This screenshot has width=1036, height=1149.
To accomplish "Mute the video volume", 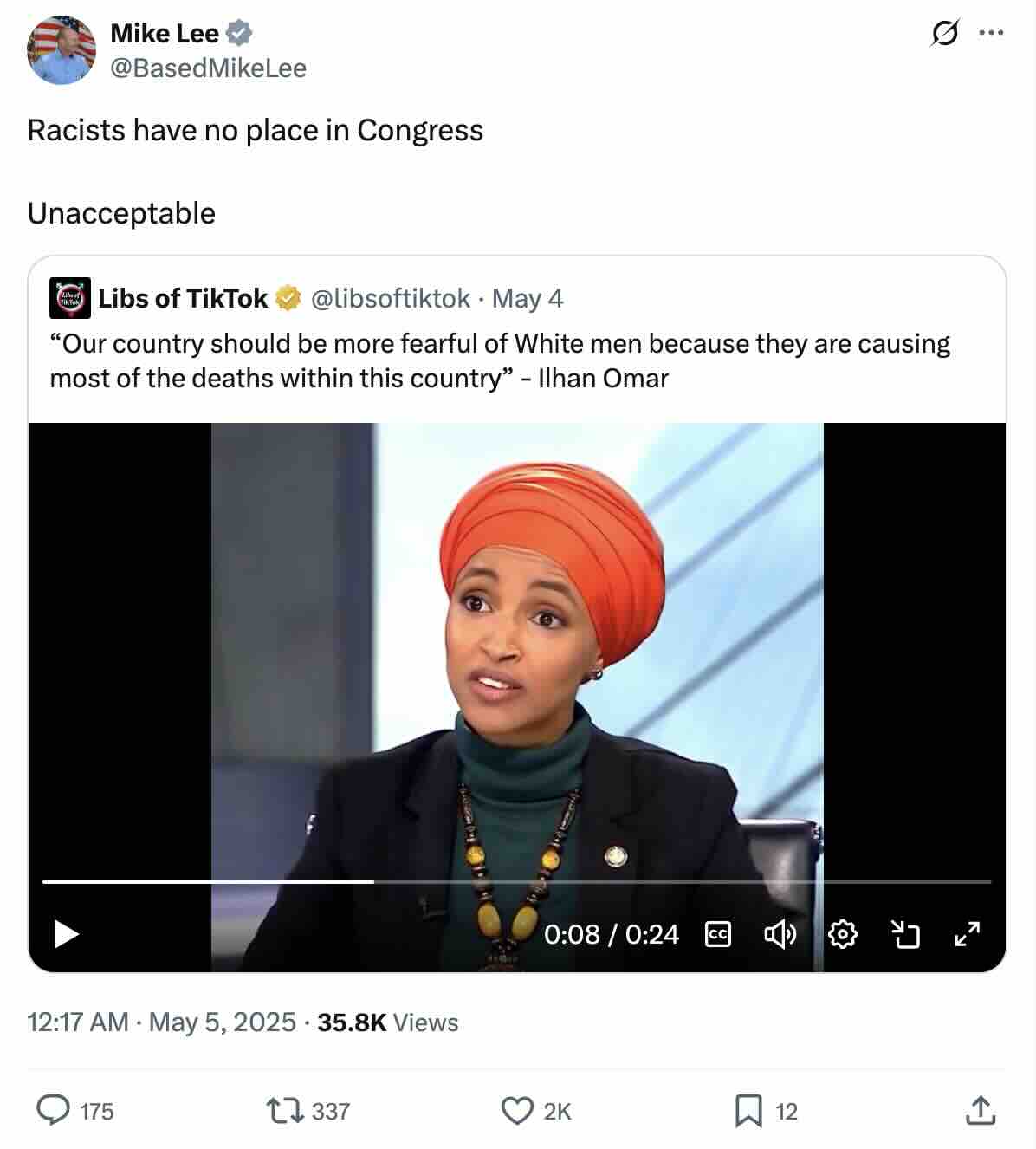I will pyautogui.click(x=780, y=934).
